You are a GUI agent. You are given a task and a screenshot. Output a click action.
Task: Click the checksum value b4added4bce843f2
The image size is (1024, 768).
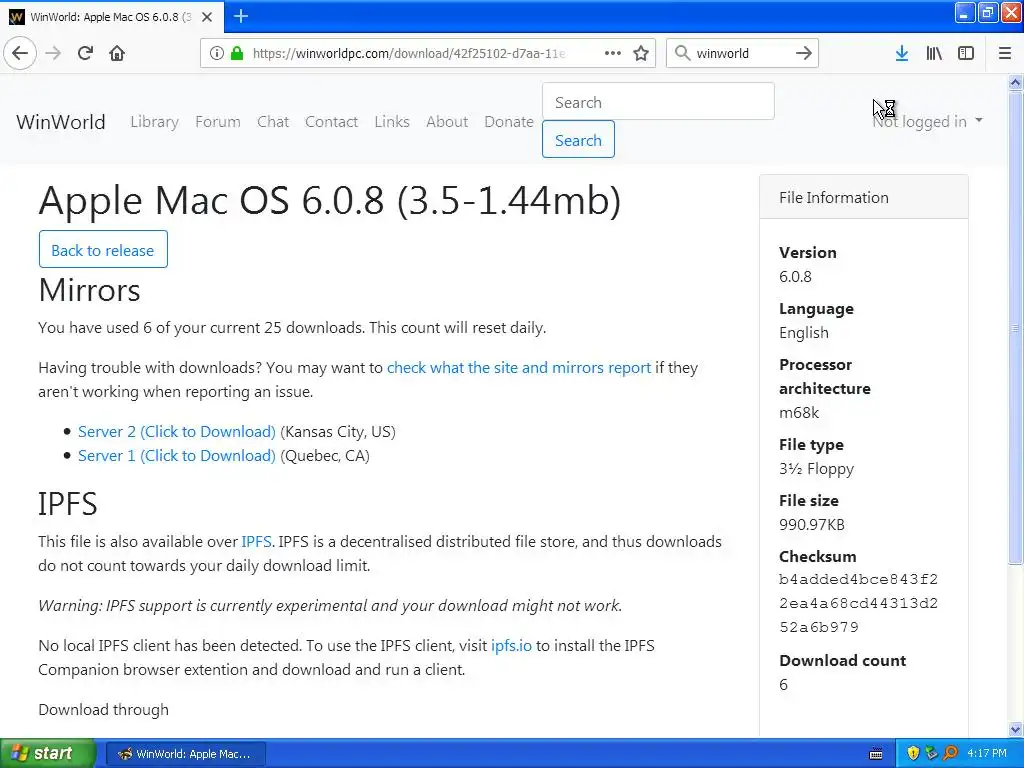[x=858, y=579]
